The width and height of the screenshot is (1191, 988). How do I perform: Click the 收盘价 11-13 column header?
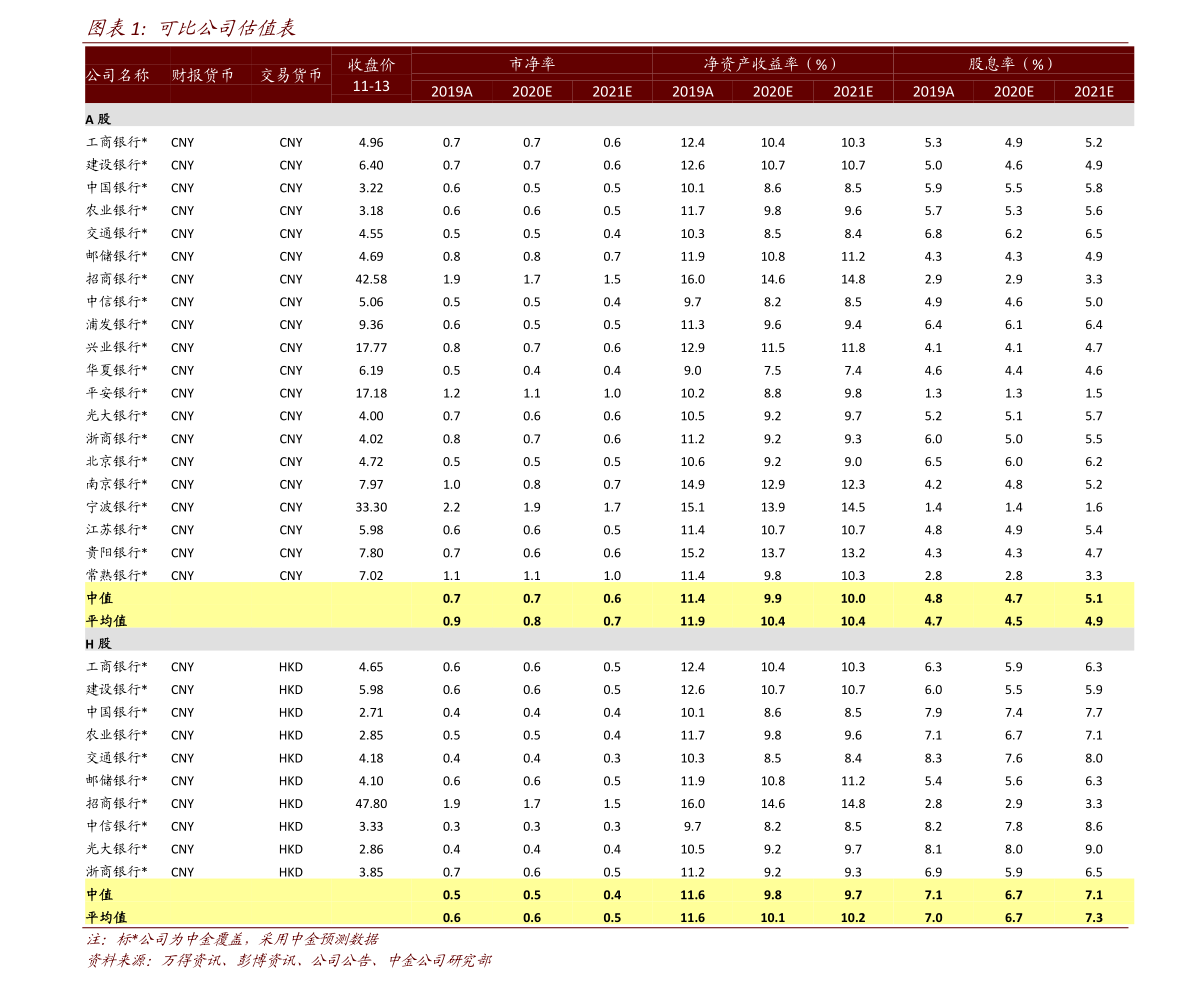pyautogui.click(x=371, y=75)
